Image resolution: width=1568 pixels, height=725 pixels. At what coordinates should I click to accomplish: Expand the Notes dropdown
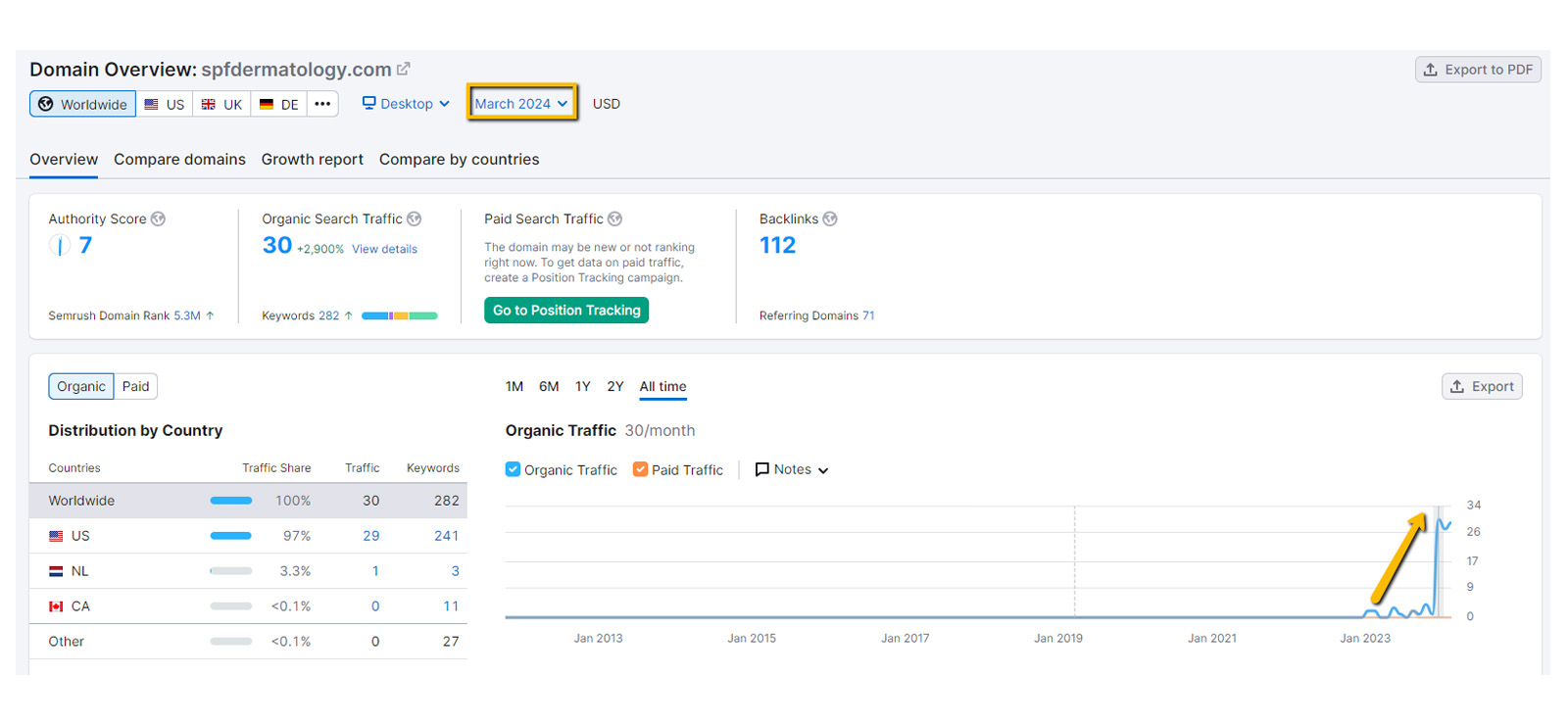click(x=792, y=469)
